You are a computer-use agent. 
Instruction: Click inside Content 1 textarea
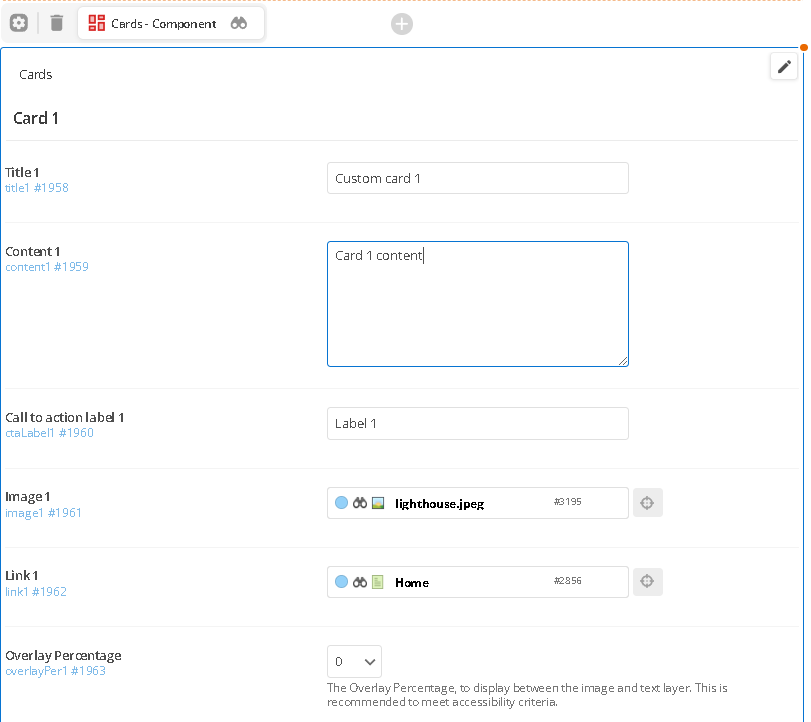tap(478, 304)
